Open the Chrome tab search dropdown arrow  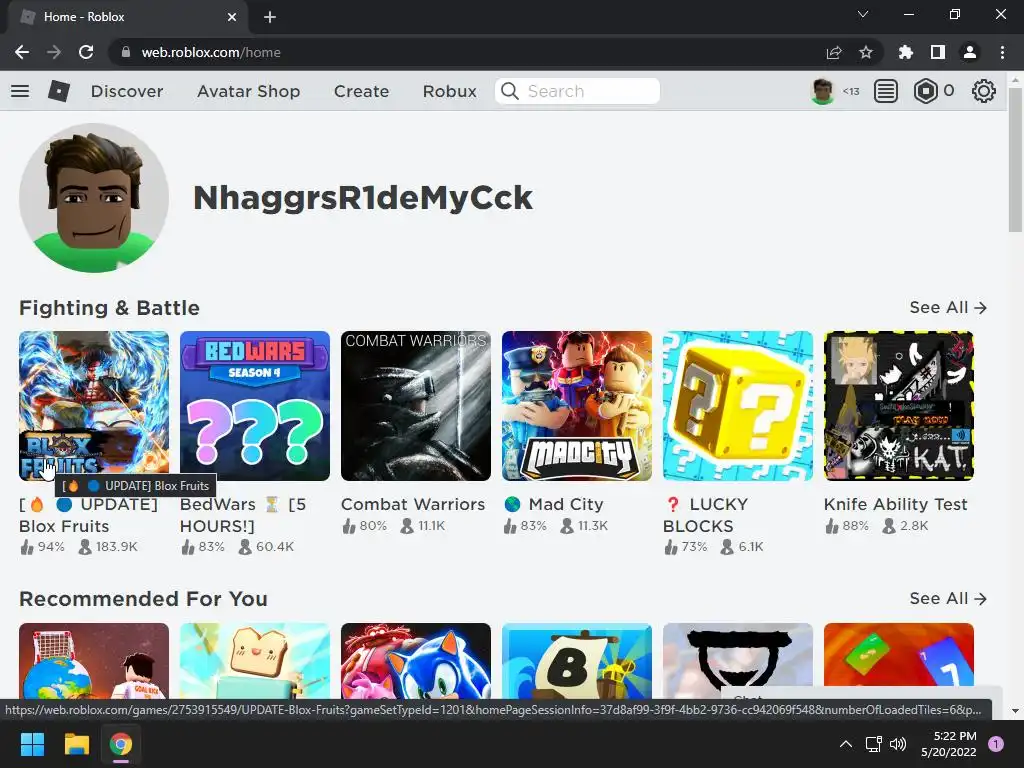[x=863, y=14]
